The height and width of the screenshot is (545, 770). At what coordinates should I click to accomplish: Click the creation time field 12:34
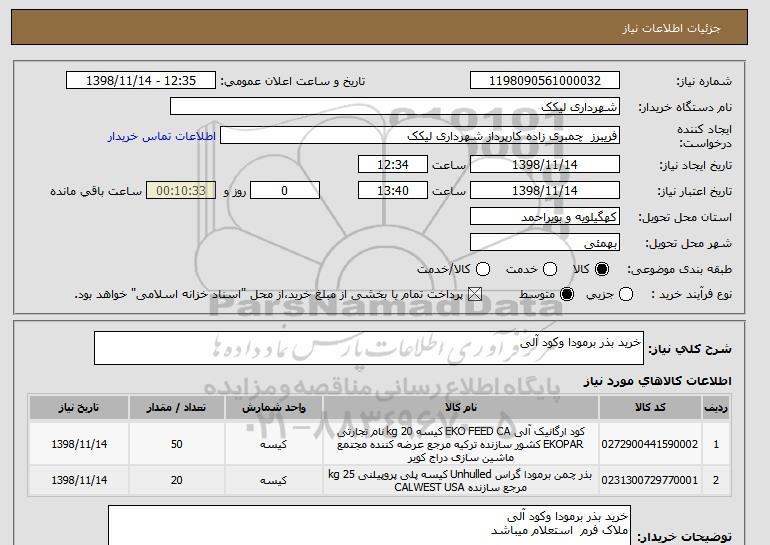(393, 164)
